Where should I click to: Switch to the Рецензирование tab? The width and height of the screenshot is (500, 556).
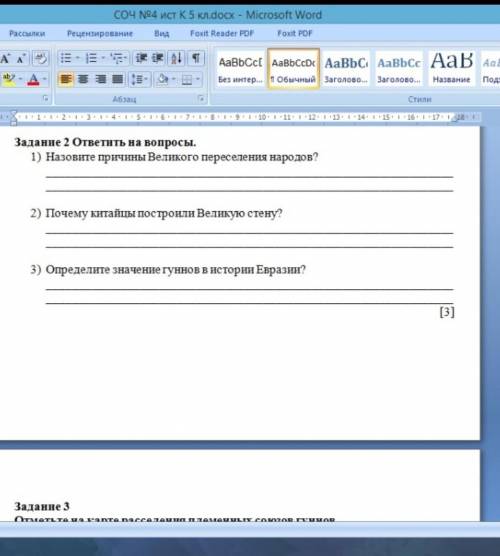(100, 34)
